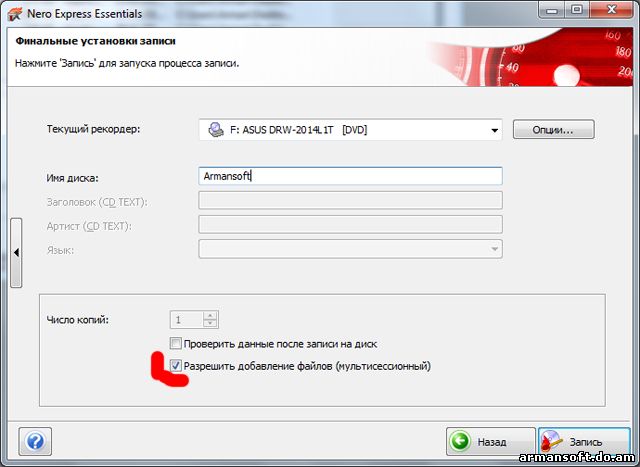This screenshot has width=640, height=467.
Task: Start burning with the Запись button
Action: coord(584,441)
